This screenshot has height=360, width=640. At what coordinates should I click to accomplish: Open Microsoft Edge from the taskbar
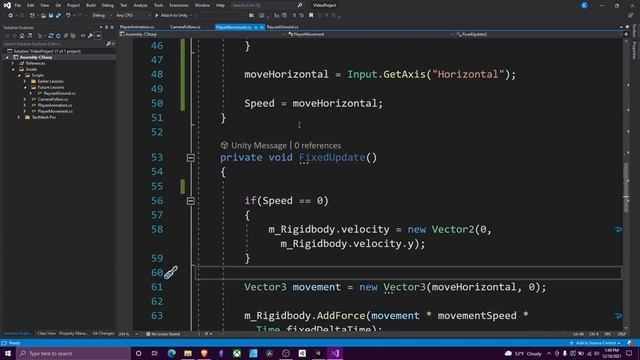tap(171, 353)
